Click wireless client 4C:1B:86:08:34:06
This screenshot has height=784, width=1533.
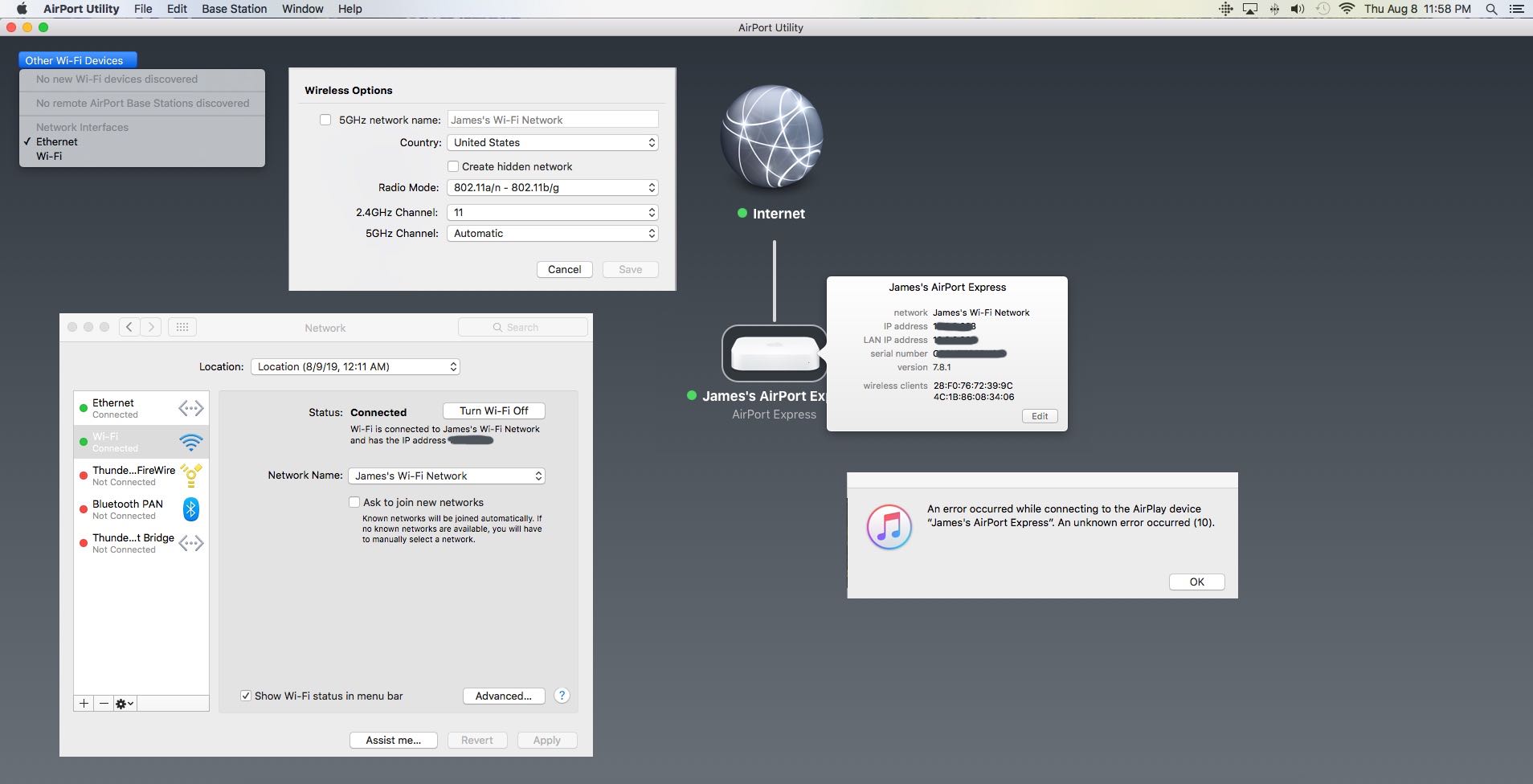[974, 397]
